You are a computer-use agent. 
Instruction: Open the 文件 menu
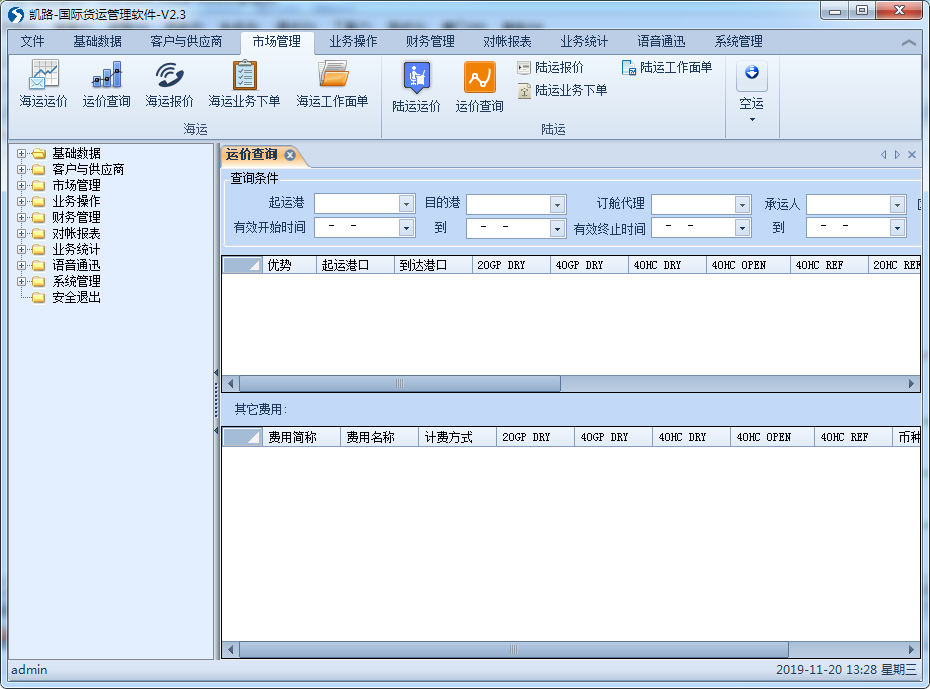(33, 42)
